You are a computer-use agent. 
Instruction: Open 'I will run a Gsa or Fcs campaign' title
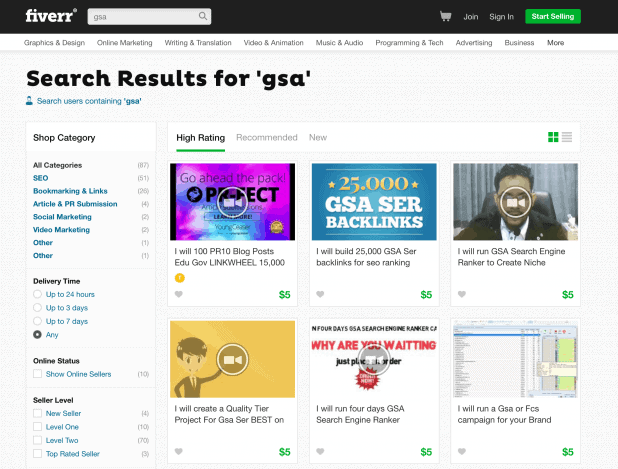504,414
